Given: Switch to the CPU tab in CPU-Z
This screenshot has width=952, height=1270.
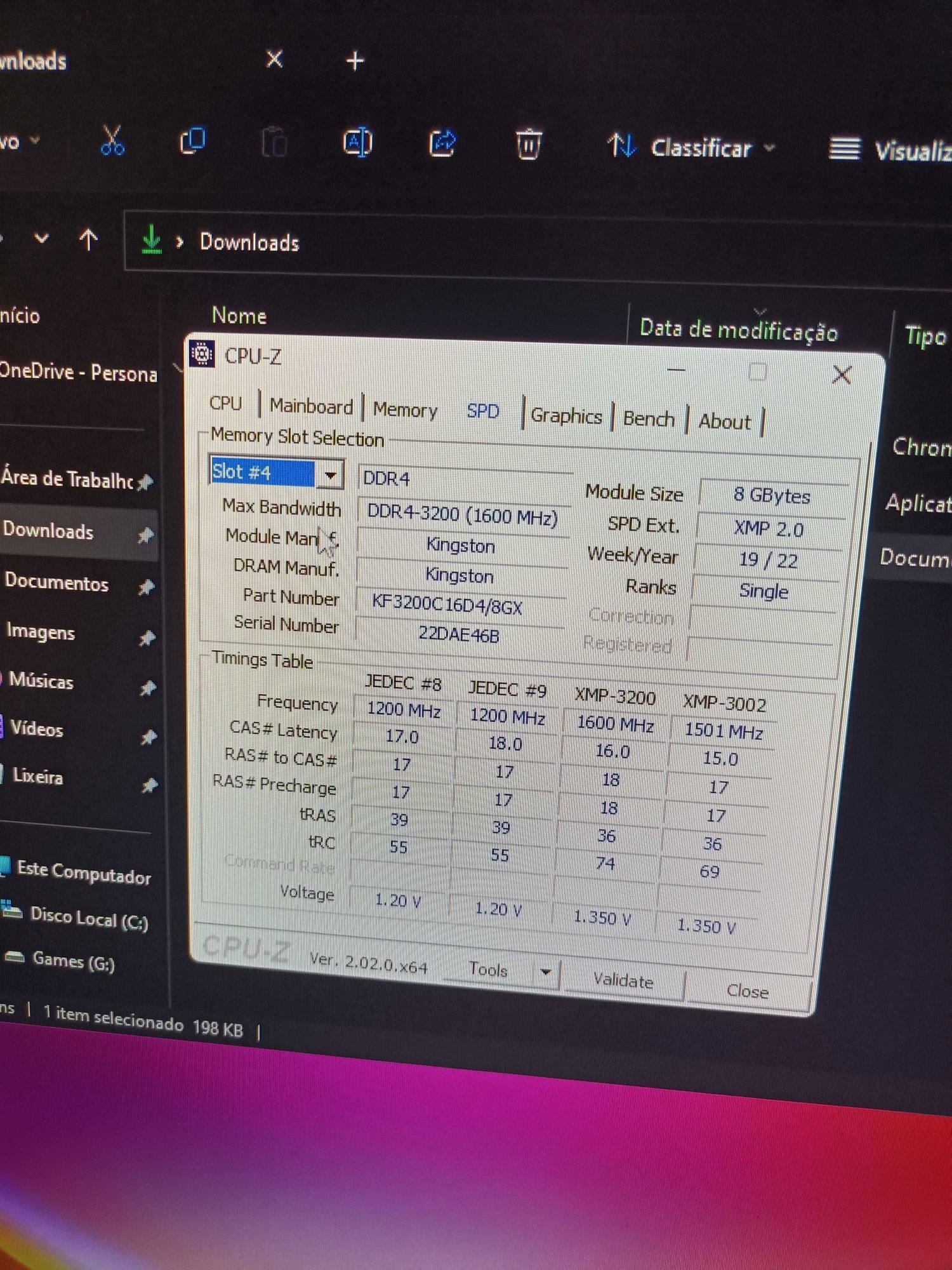Looking at the screenshot, I should coord(226,404).
